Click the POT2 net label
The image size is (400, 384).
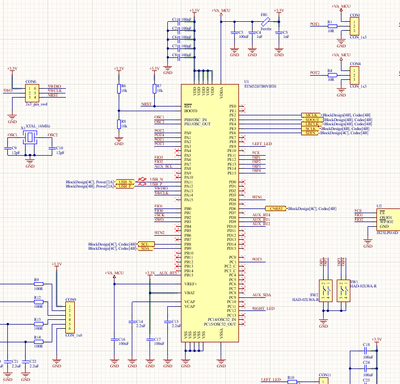click(315, 73)
